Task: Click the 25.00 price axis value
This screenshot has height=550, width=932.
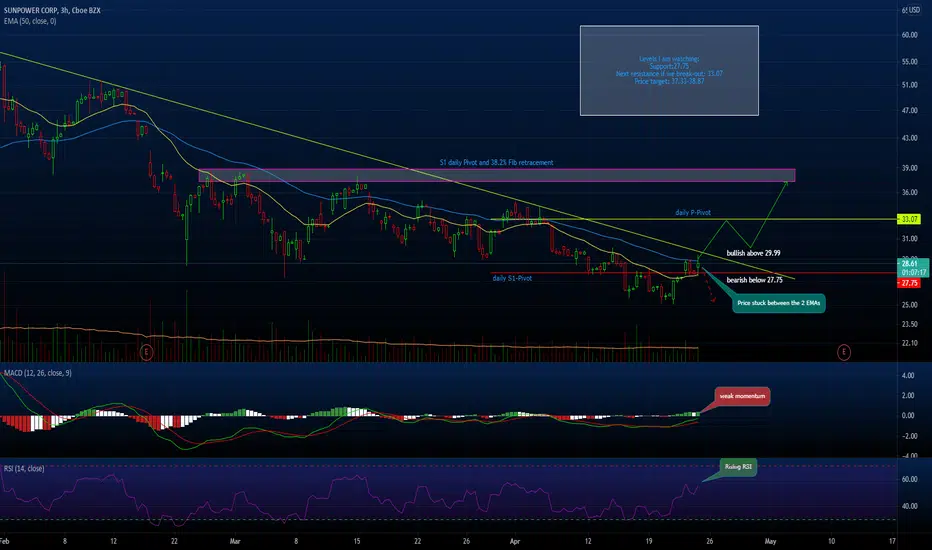Action: tap(909, 305)
